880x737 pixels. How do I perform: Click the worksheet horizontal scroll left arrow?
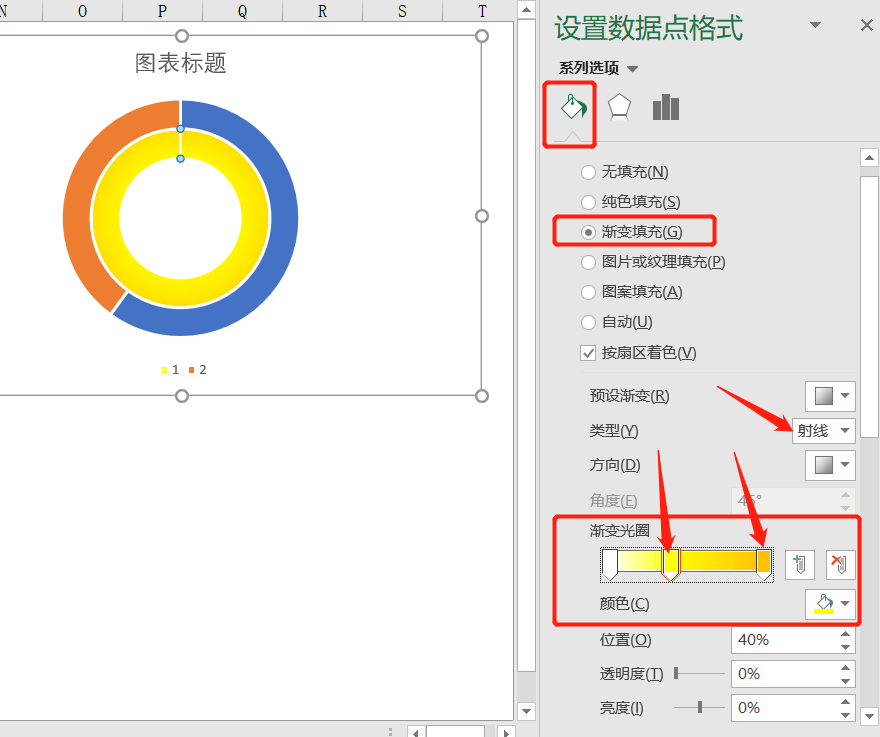[x=415, y=733]
